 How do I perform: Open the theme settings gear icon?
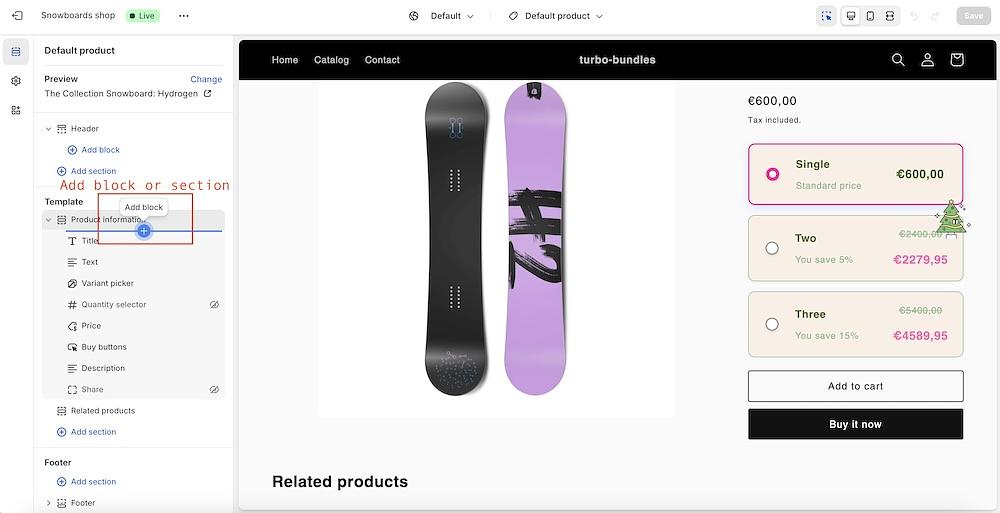[16, 81]
